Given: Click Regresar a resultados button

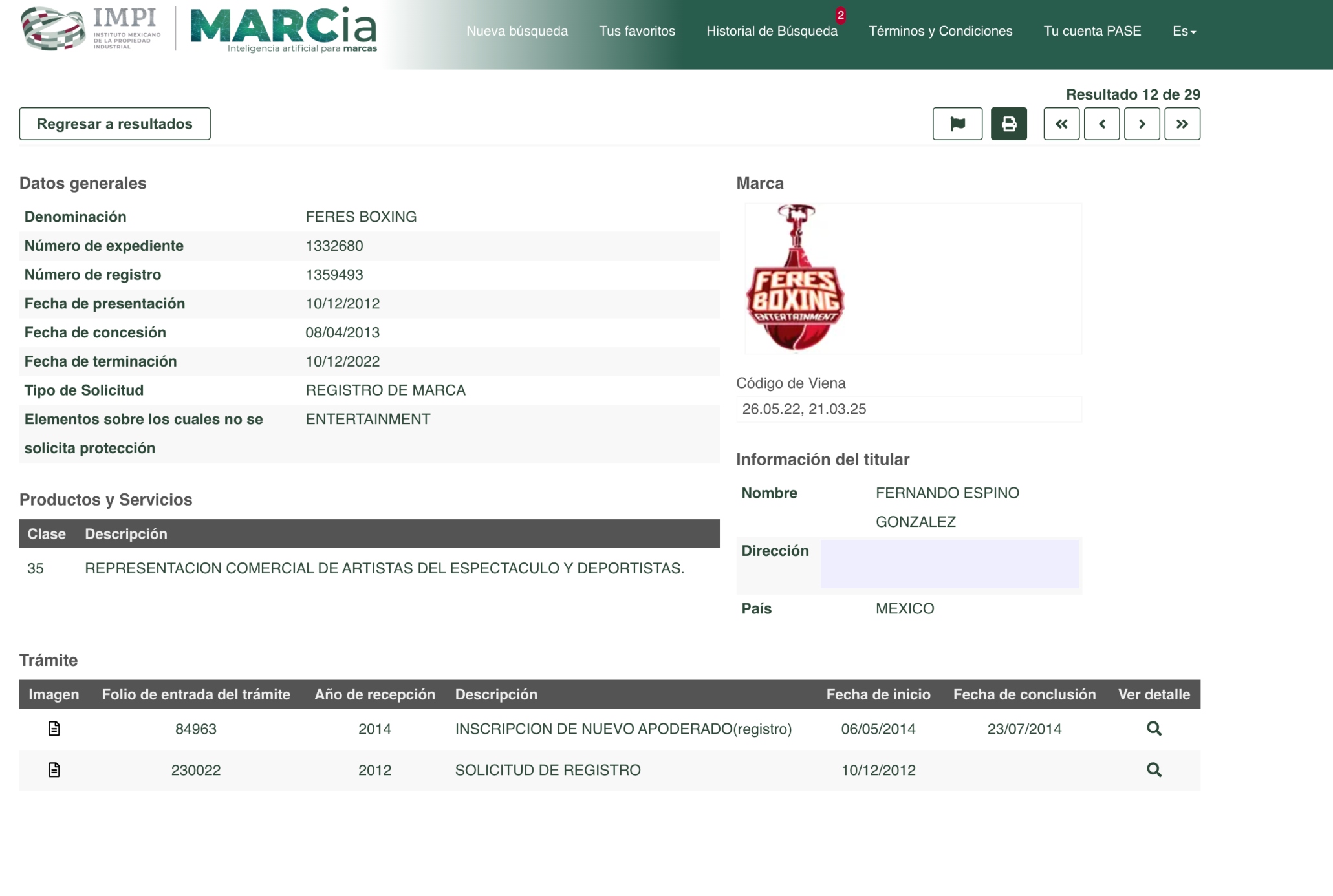Looking at the screenshot, I should point(114,123).
